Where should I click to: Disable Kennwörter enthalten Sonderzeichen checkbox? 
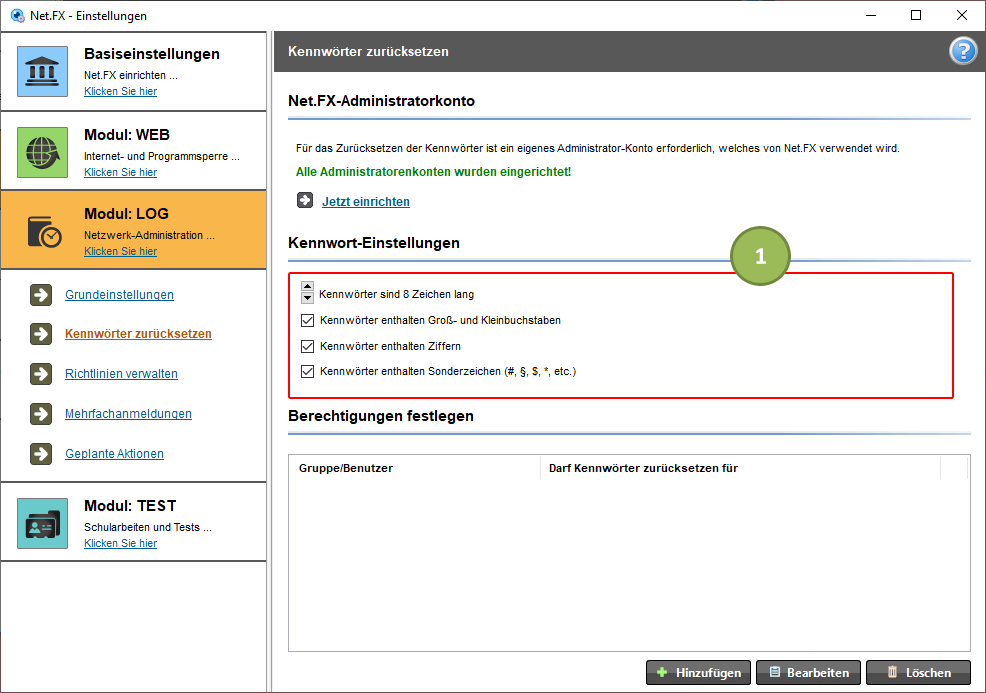pyautogui.click(x=307, y=371)
